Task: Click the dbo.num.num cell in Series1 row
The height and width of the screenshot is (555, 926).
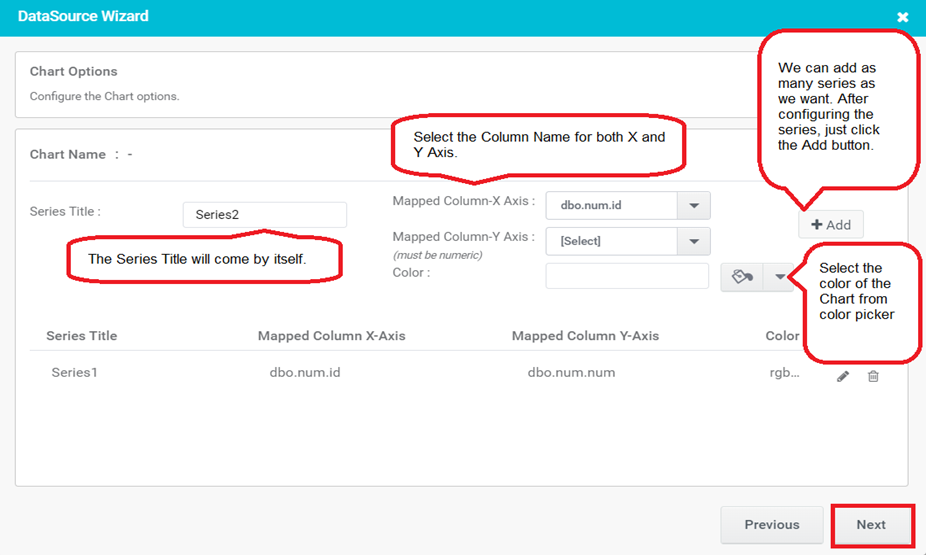Action: 571,373
